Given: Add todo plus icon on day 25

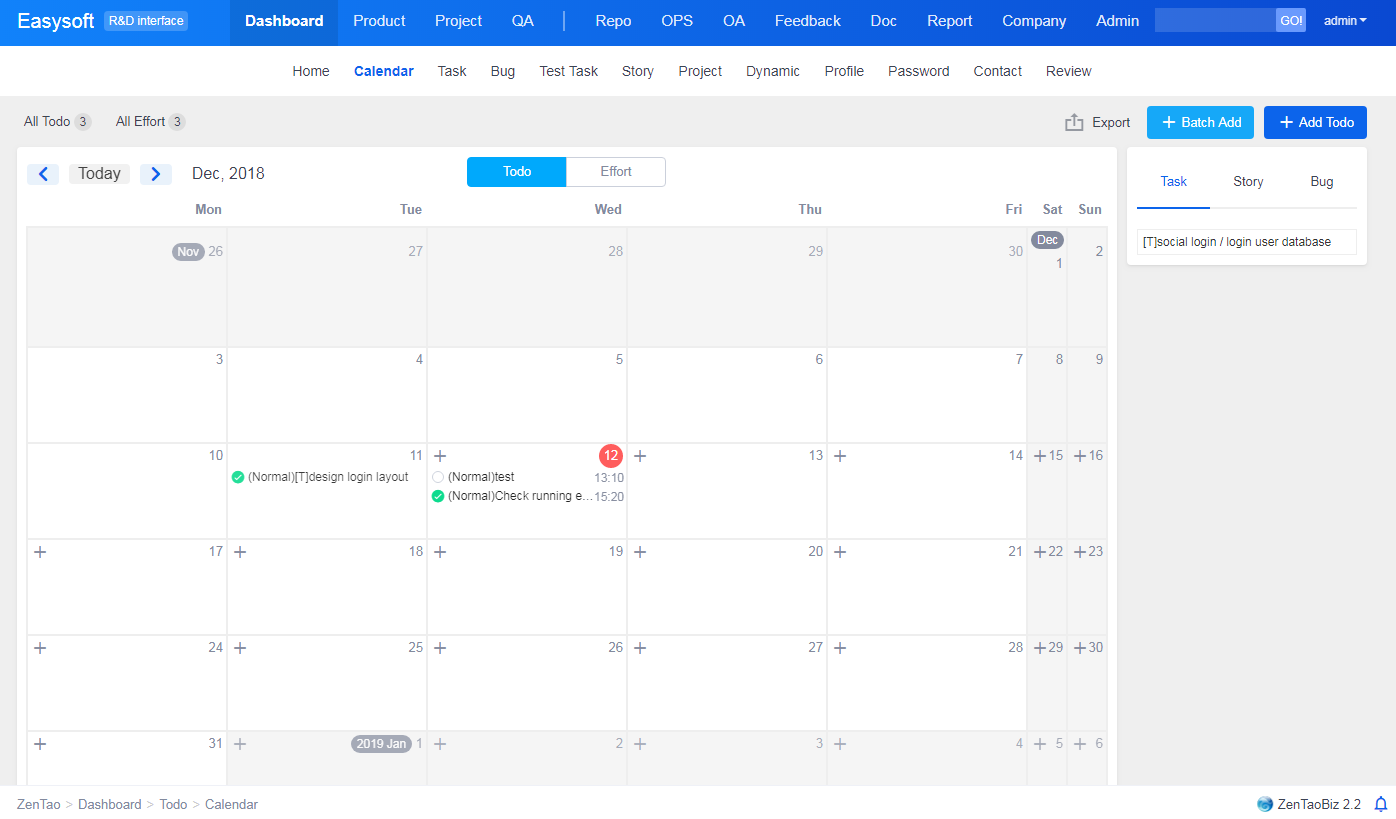Looking at the screenshot, I should coord(240,648).
